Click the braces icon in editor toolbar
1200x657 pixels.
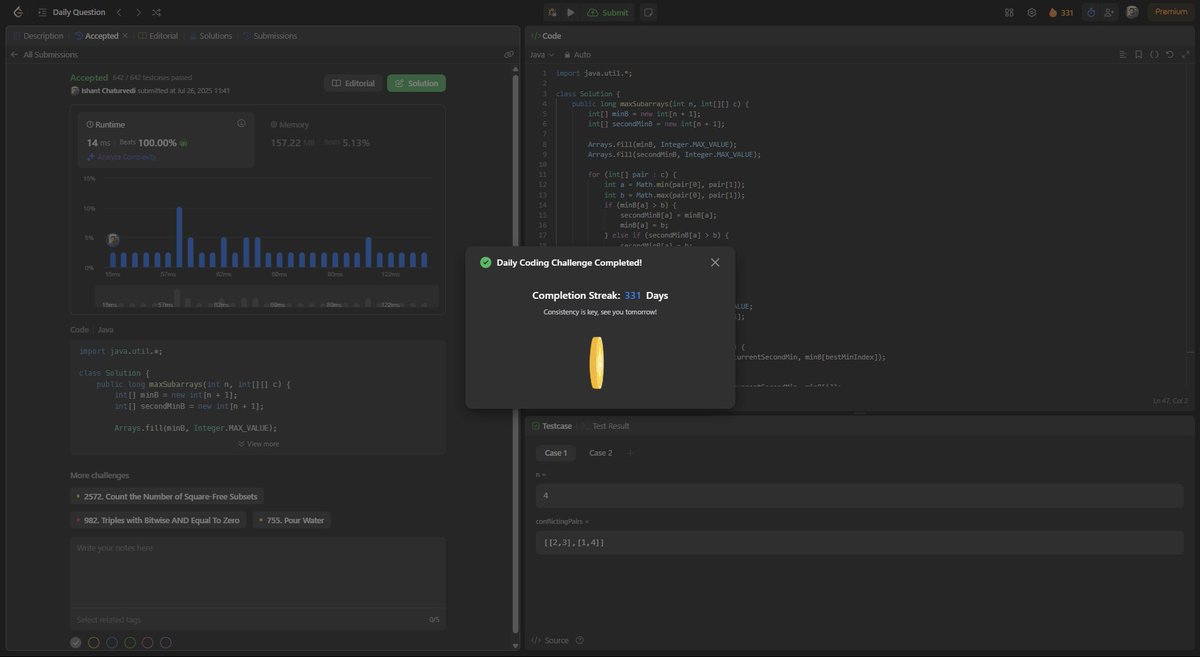[1154, 54]
